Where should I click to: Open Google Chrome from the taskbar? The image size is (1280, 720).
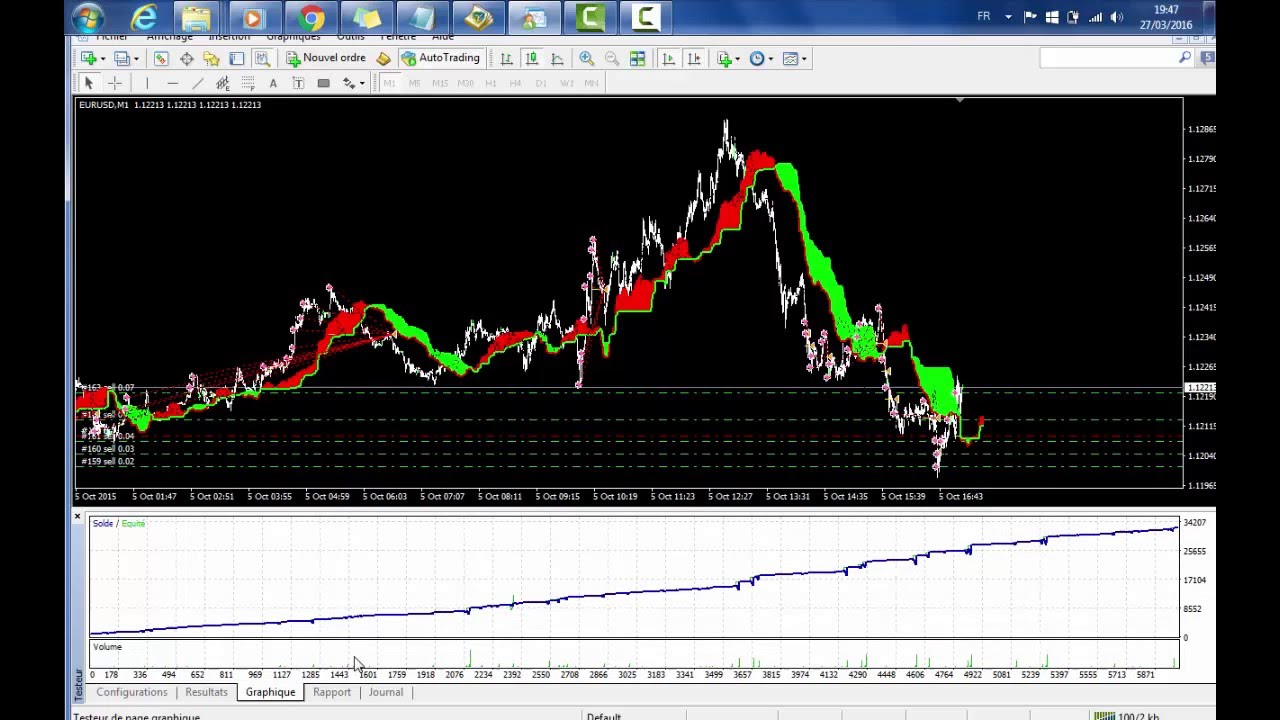click(x=311, y=17)
